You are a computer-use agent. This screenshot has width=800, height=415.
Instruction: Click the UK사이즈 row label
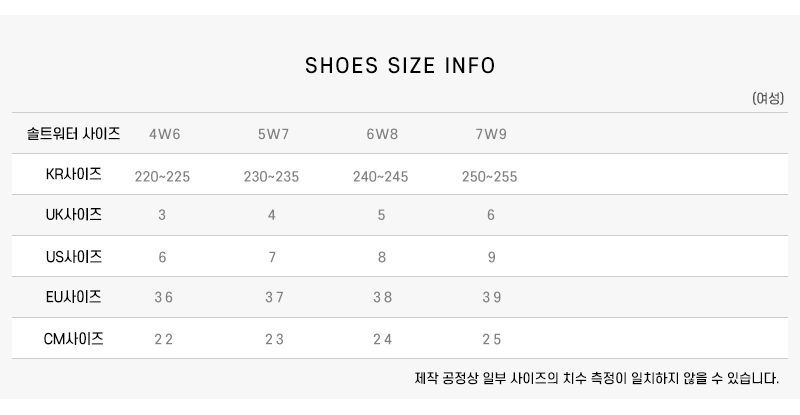pos(73,215)
